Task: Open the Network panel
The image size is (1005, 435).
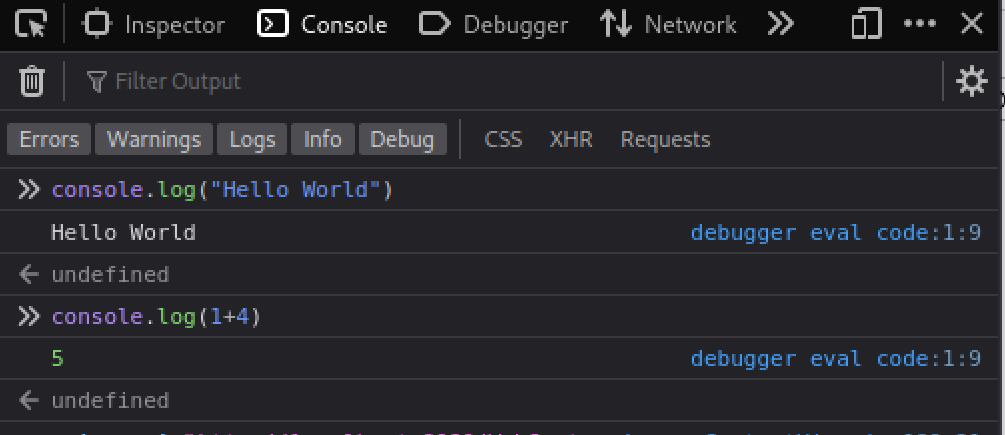Action: 668,25
